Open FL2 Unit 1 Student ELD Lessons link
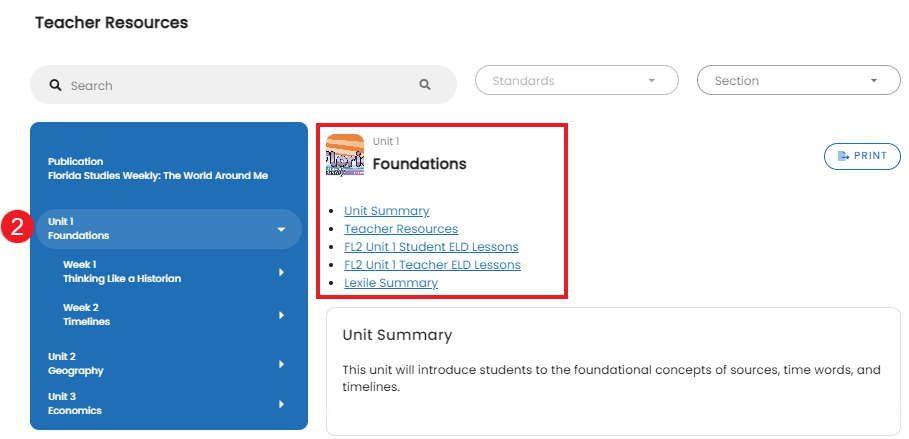 431,247
